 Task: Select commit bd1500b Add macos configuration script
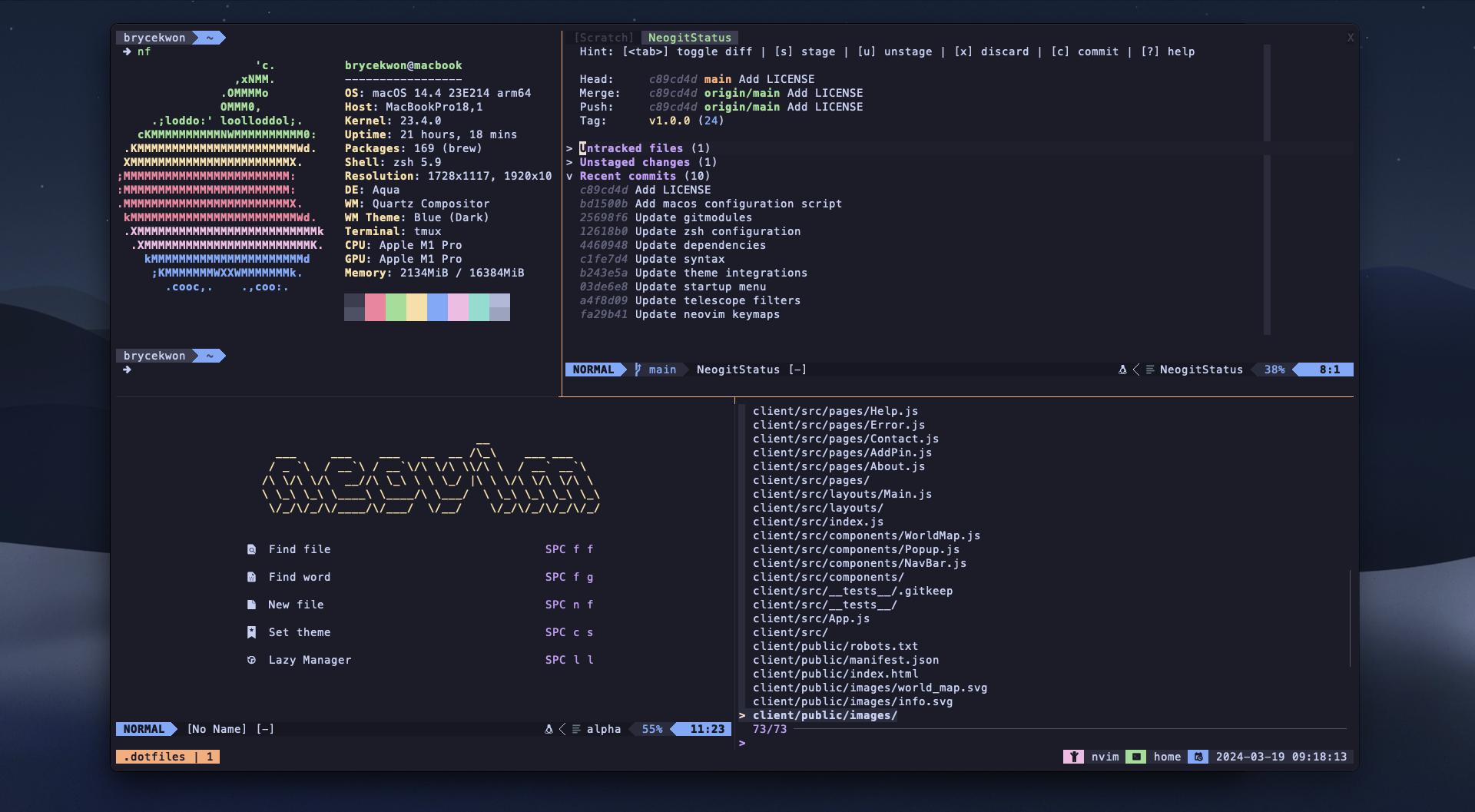pos(711,204)
